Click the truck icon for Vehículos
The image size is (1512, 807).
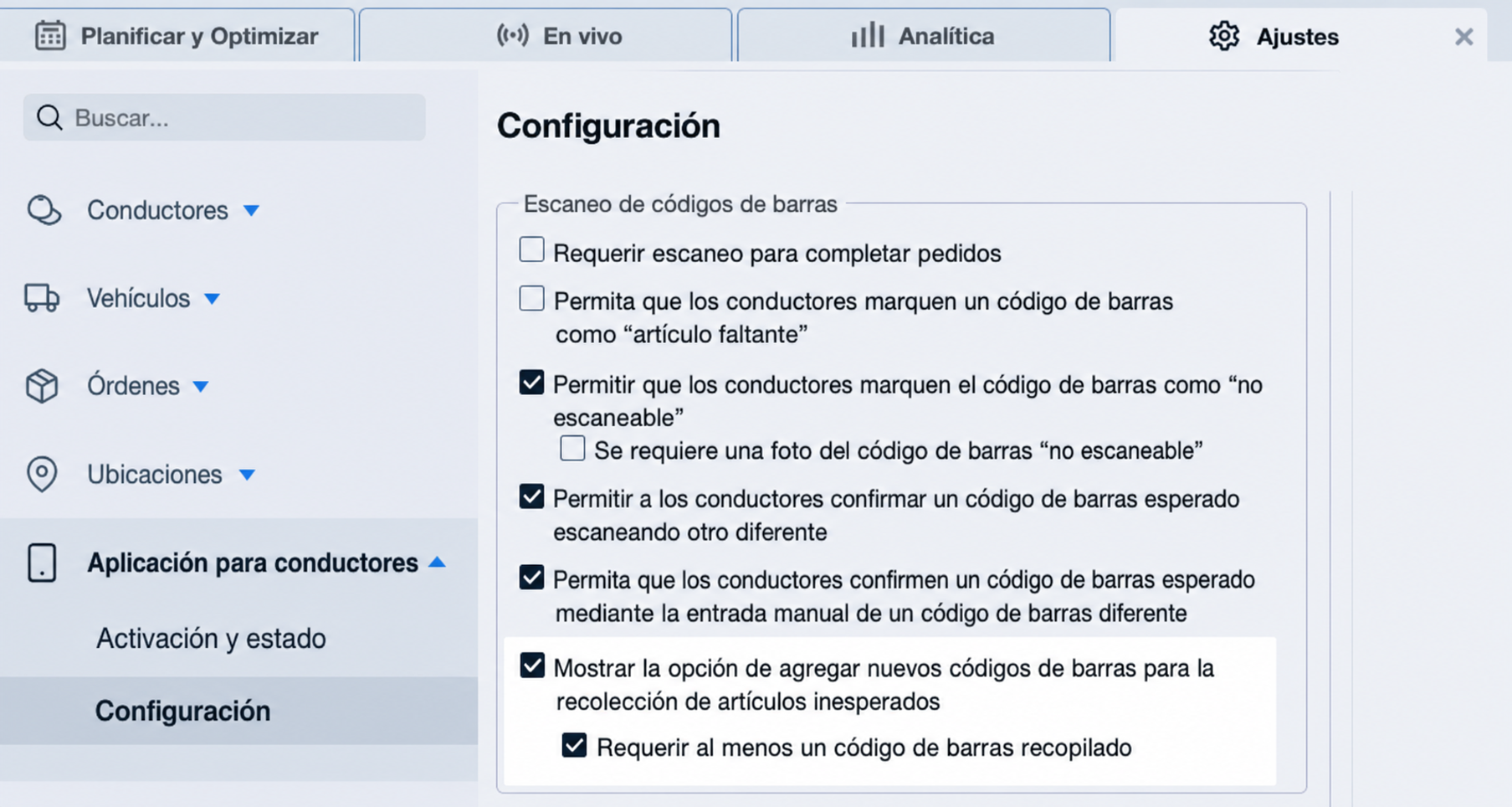coord(42,298)
